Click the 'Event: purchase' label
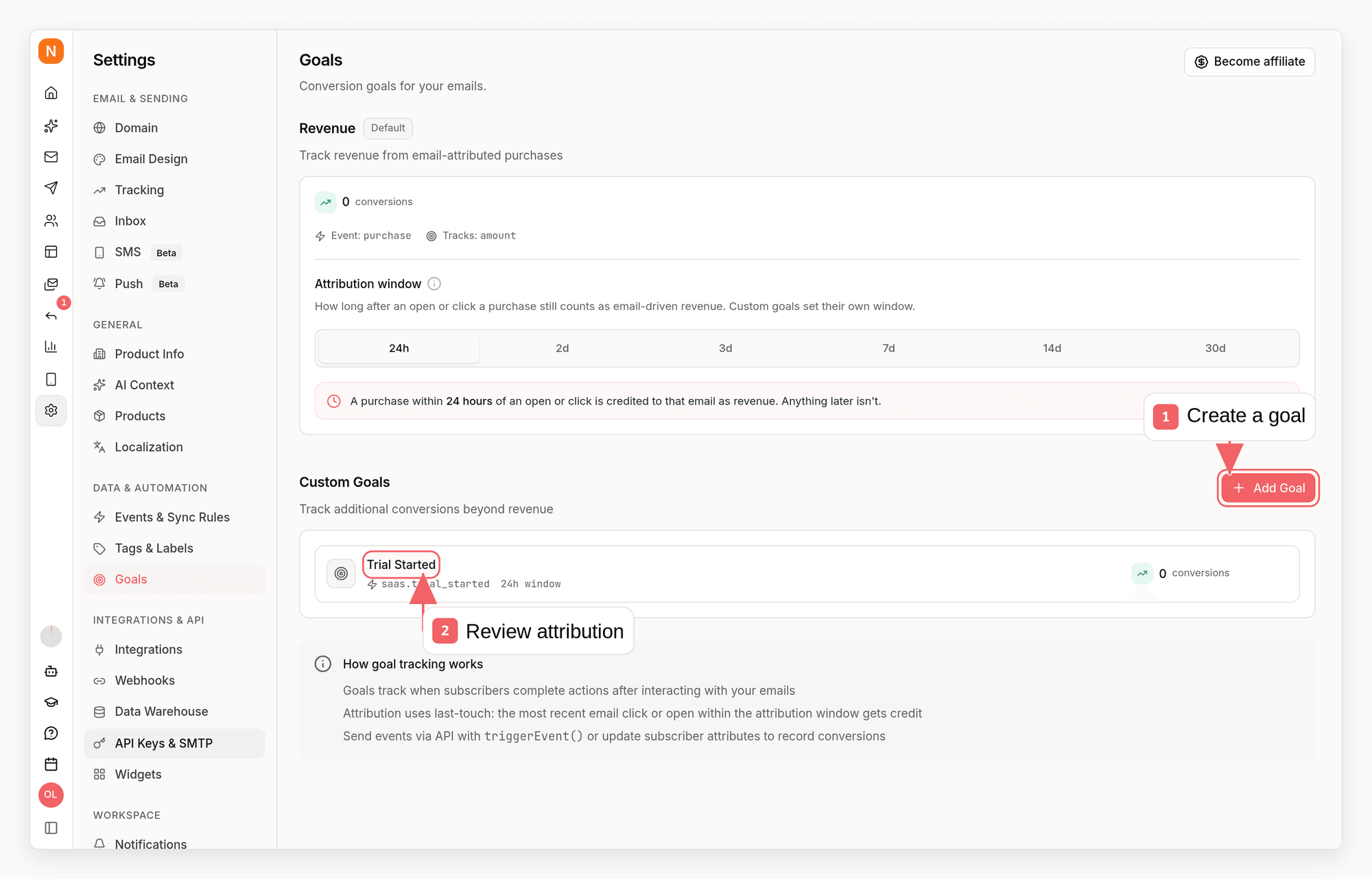The image size is (1372, 879). pyautogui.click(x=364, y=235)
